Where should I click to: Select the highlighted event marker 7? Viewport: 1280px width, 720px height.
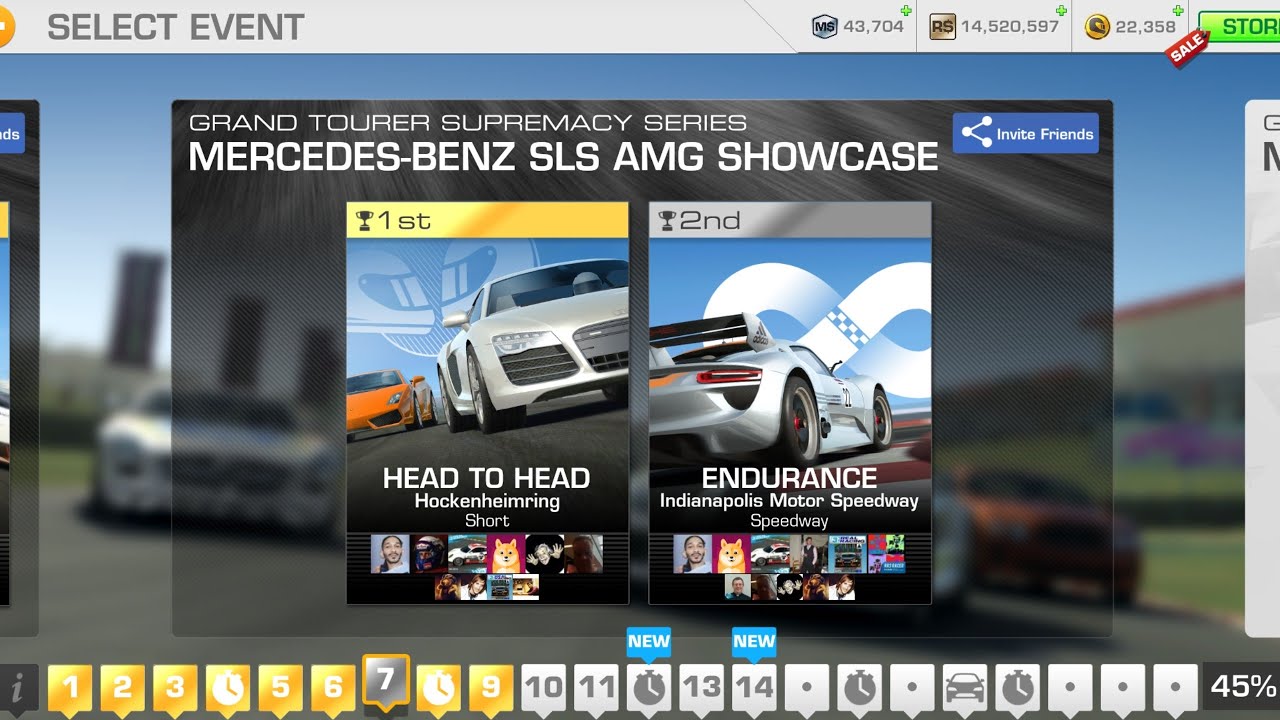click(x=386, y=683)
